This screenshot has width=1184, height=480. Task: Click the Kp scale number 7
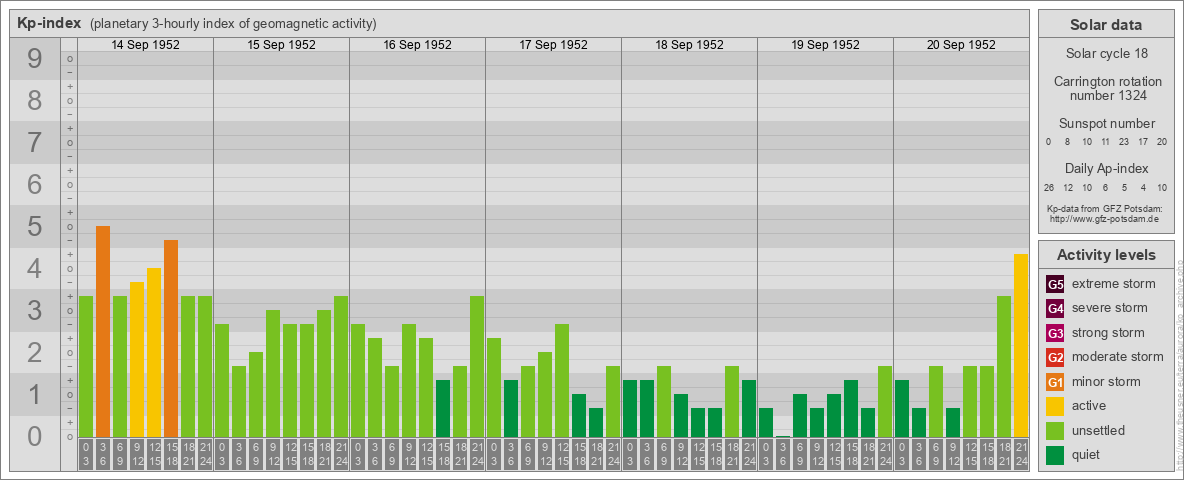35,143
